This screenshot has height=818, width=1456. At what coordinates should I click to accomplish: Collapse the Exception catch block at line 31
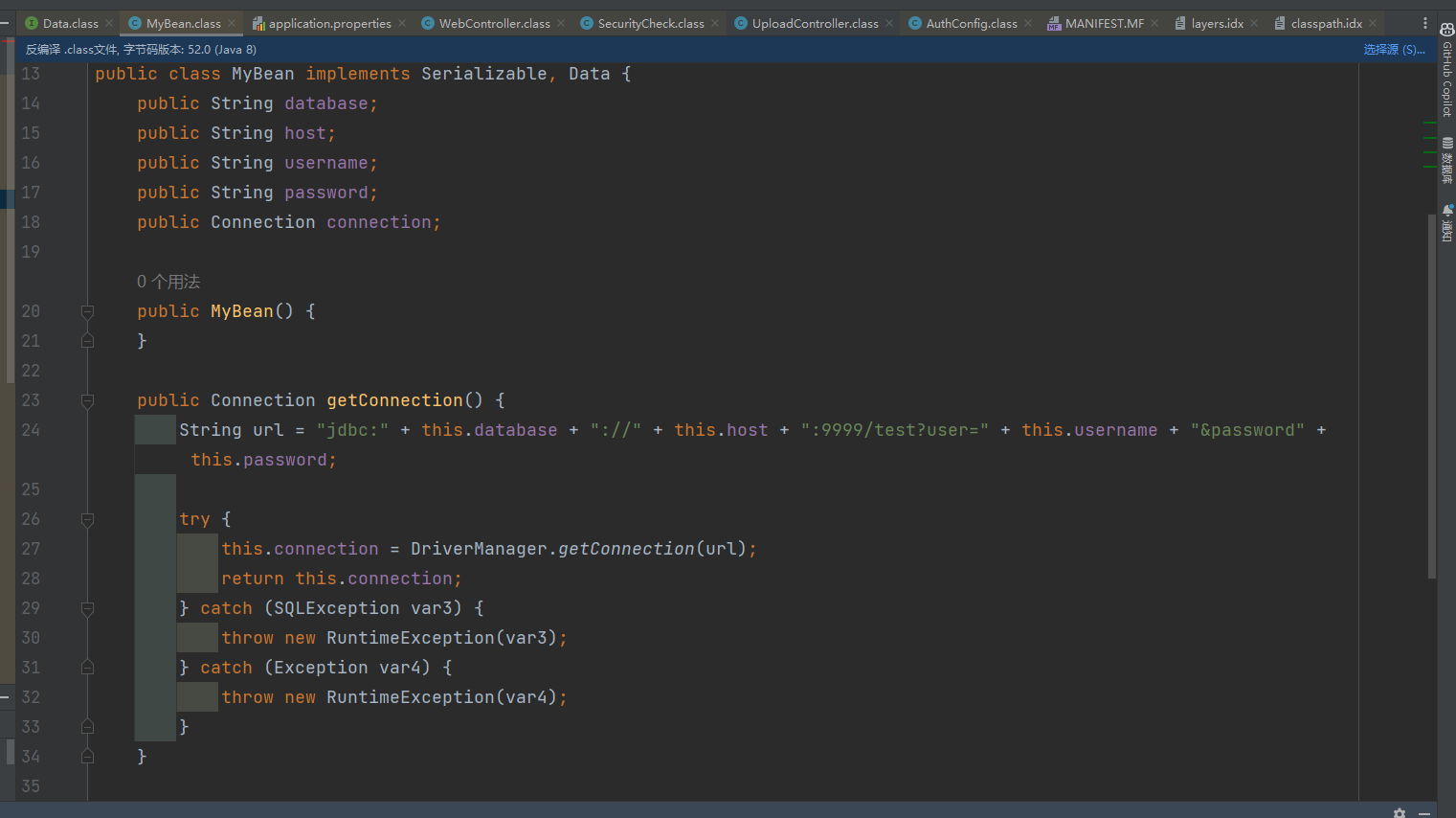pos(87,668)
